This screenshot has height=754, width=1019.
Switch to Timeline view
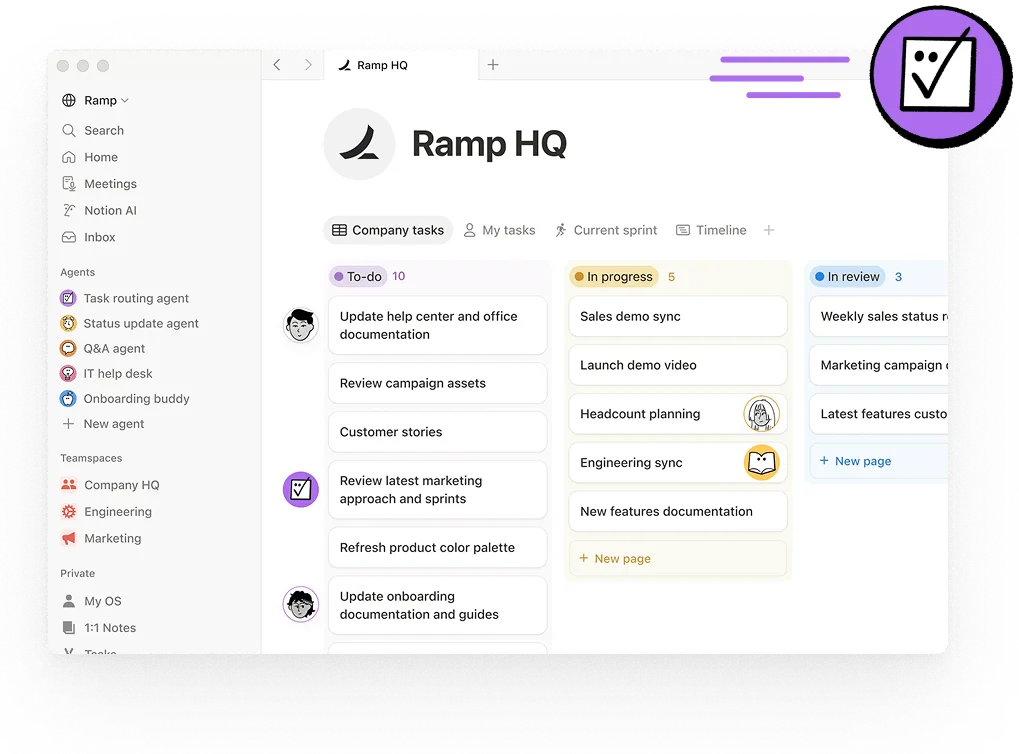(x=711, y=230)
